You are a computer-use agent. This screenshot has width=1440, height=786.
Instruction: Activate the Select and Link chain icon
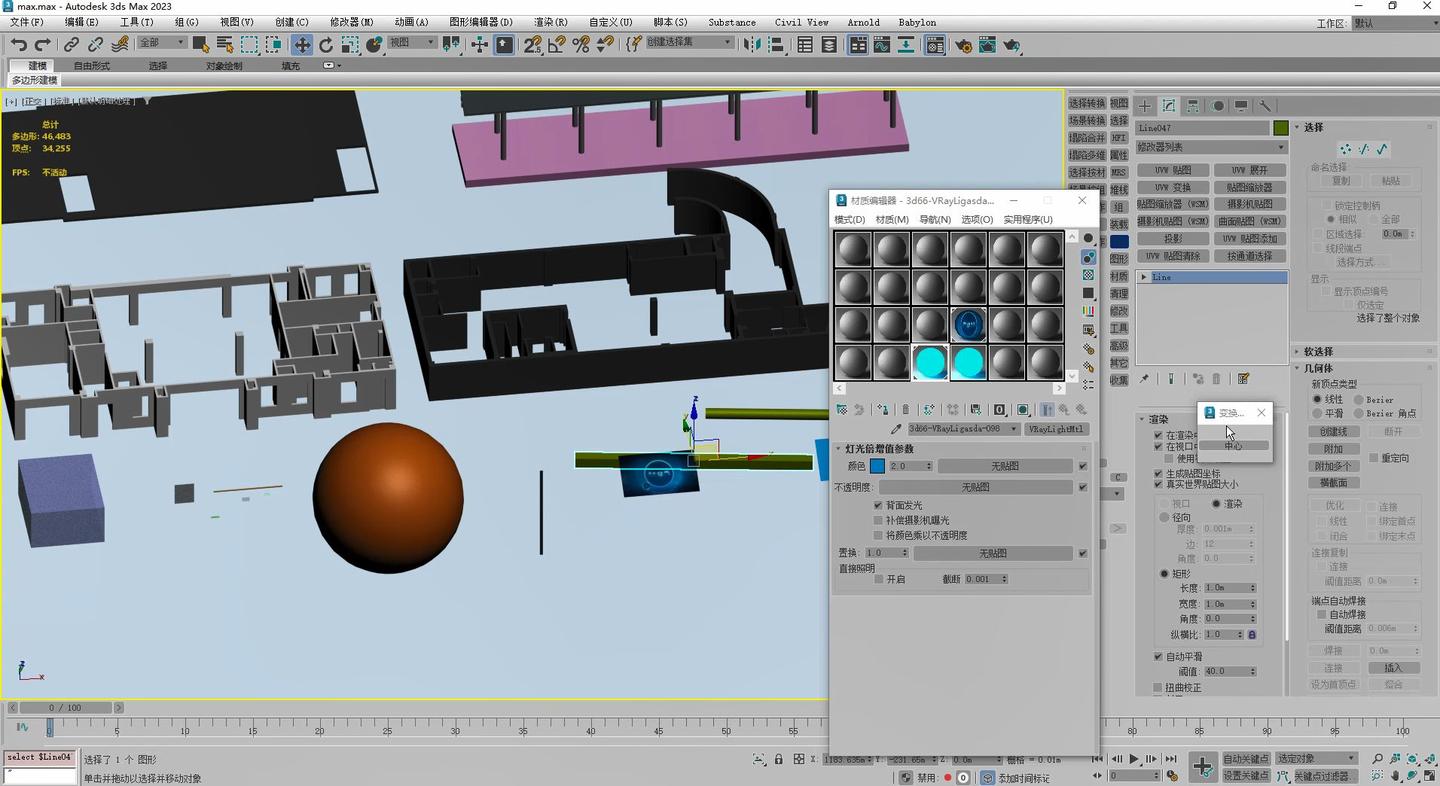coord(72,44)
